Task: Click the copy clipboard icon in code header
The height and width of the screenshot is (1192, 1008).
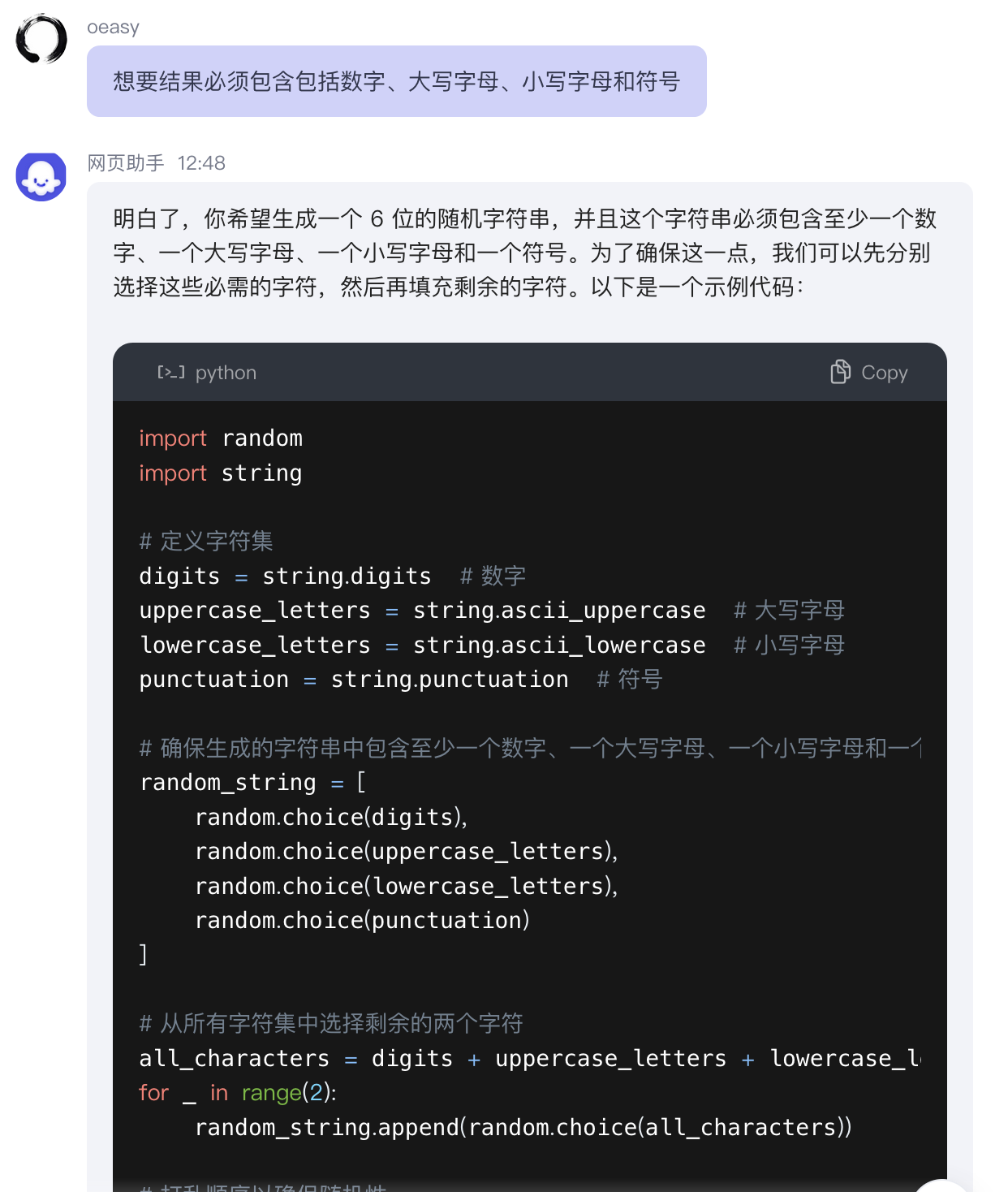Action: (840, 372)
